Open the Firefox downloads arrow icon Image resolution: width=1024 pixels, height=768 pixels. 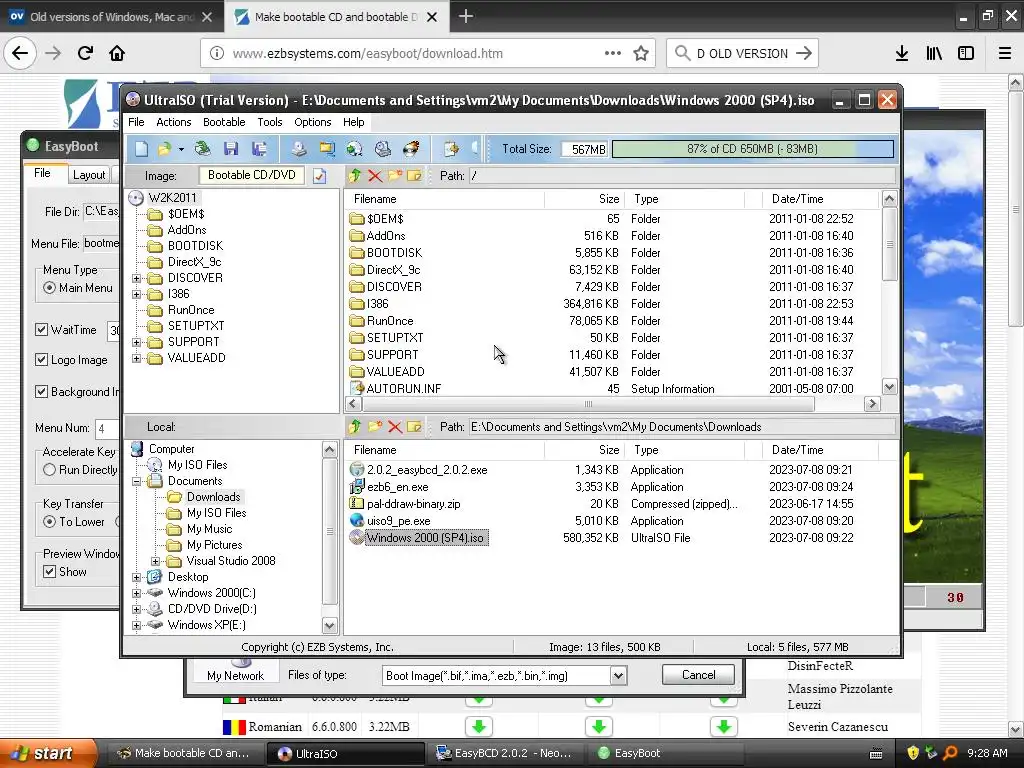[x=902, y=53]
